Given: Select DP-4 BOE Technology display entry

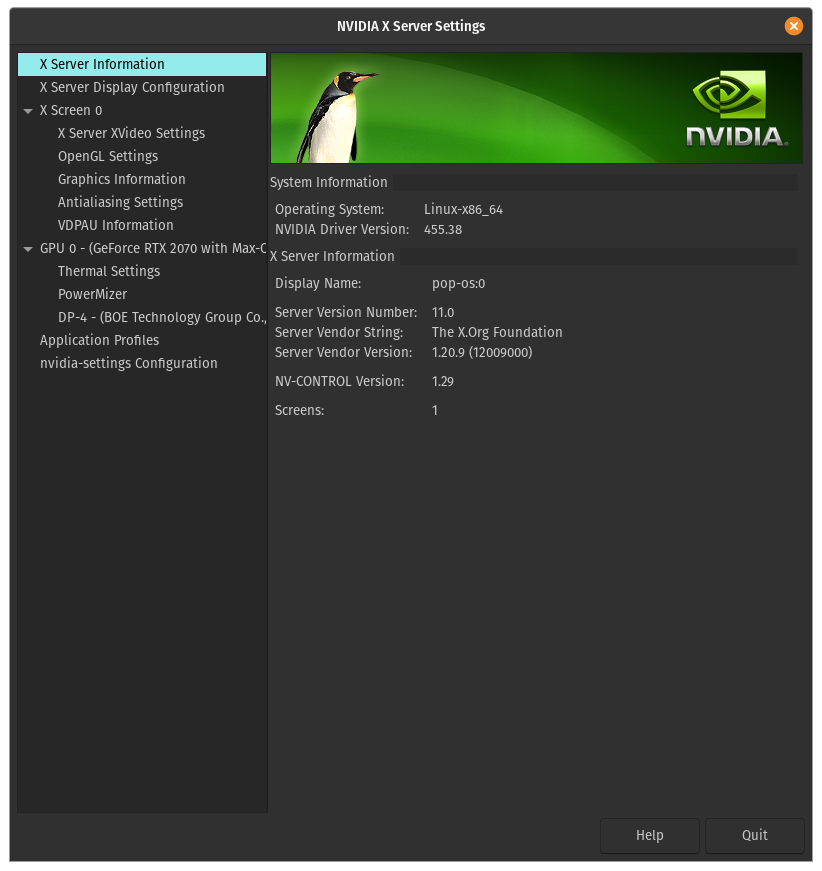Looking at the screenshot, I should click(162, 317).
